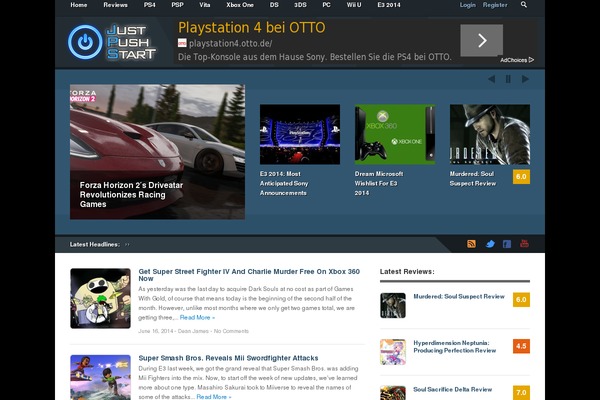Open the PC menu item
Viewport: 600px width, 400px height.
click(x=326, y=5)
